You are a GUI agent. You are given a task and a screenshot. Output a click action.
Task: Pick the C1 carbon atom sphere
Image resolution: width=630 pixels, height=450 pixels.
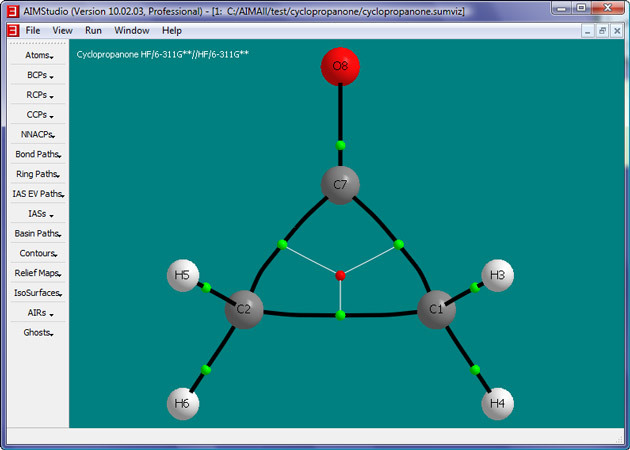click(x=436, y=310)
